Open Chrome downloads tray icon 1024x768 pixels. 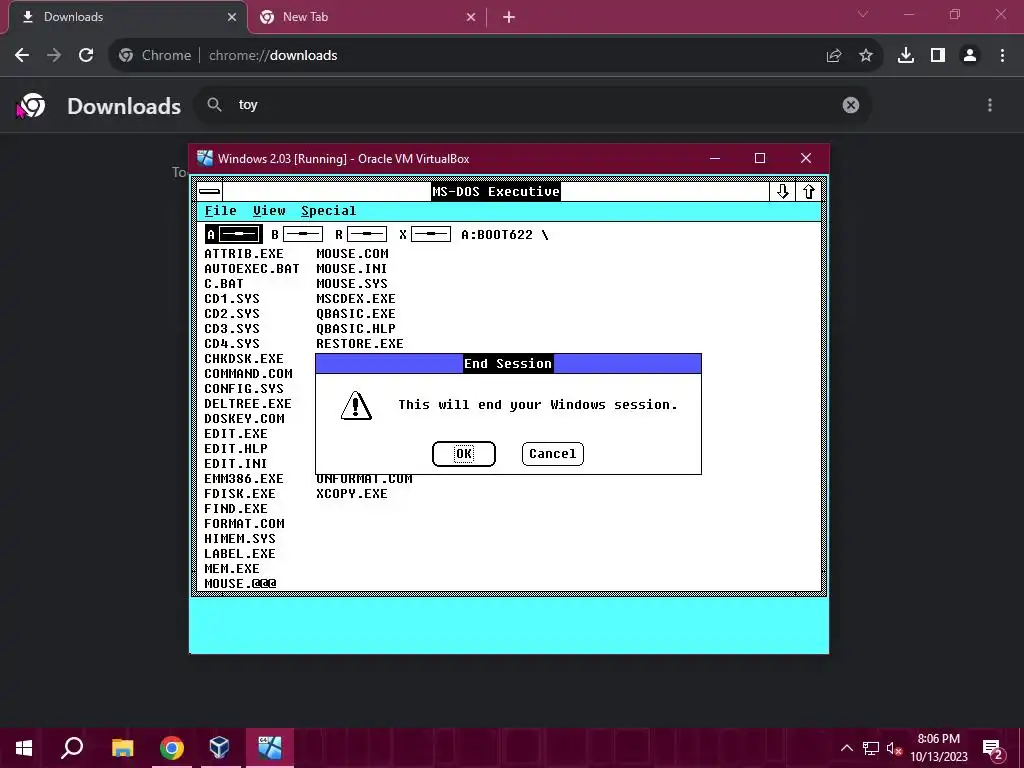906,56
